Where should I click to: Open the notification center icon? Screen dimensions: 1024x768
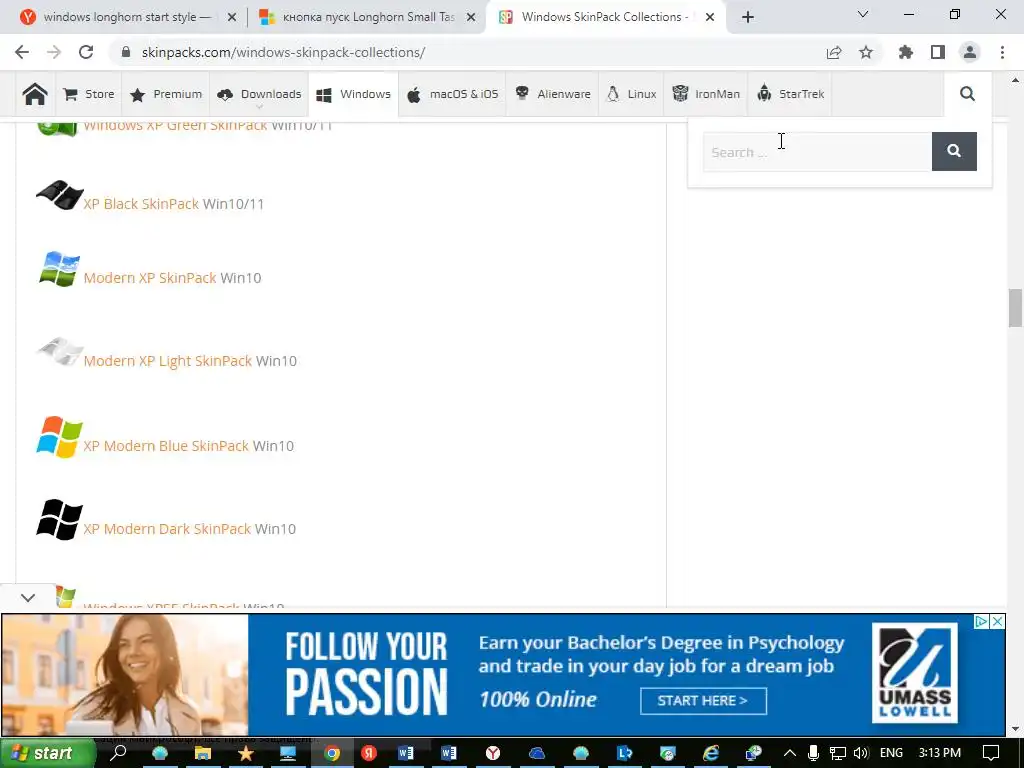click(991, 753)
